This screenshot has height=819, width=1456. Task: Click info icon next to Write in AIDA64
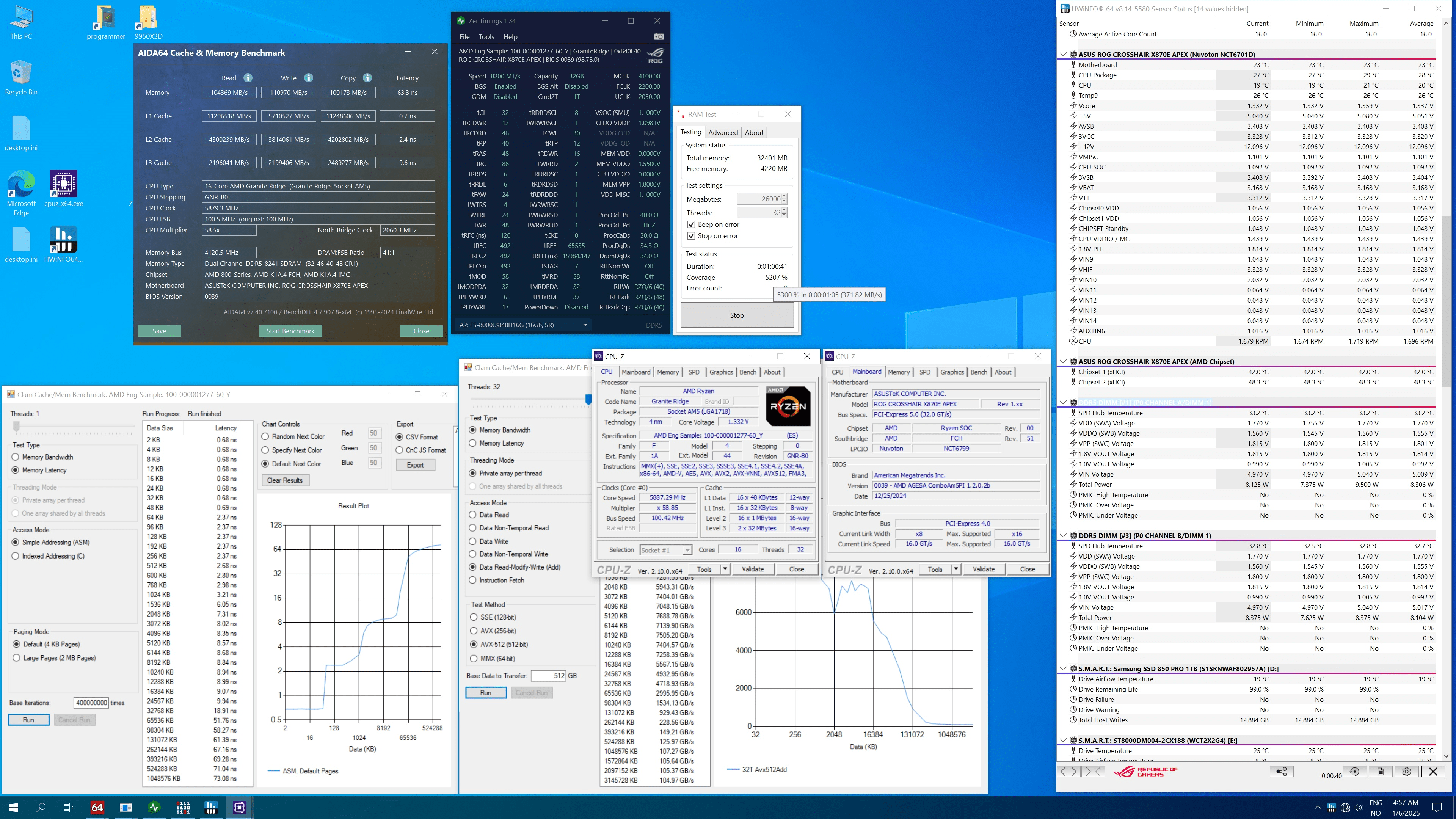coord(309,78)
